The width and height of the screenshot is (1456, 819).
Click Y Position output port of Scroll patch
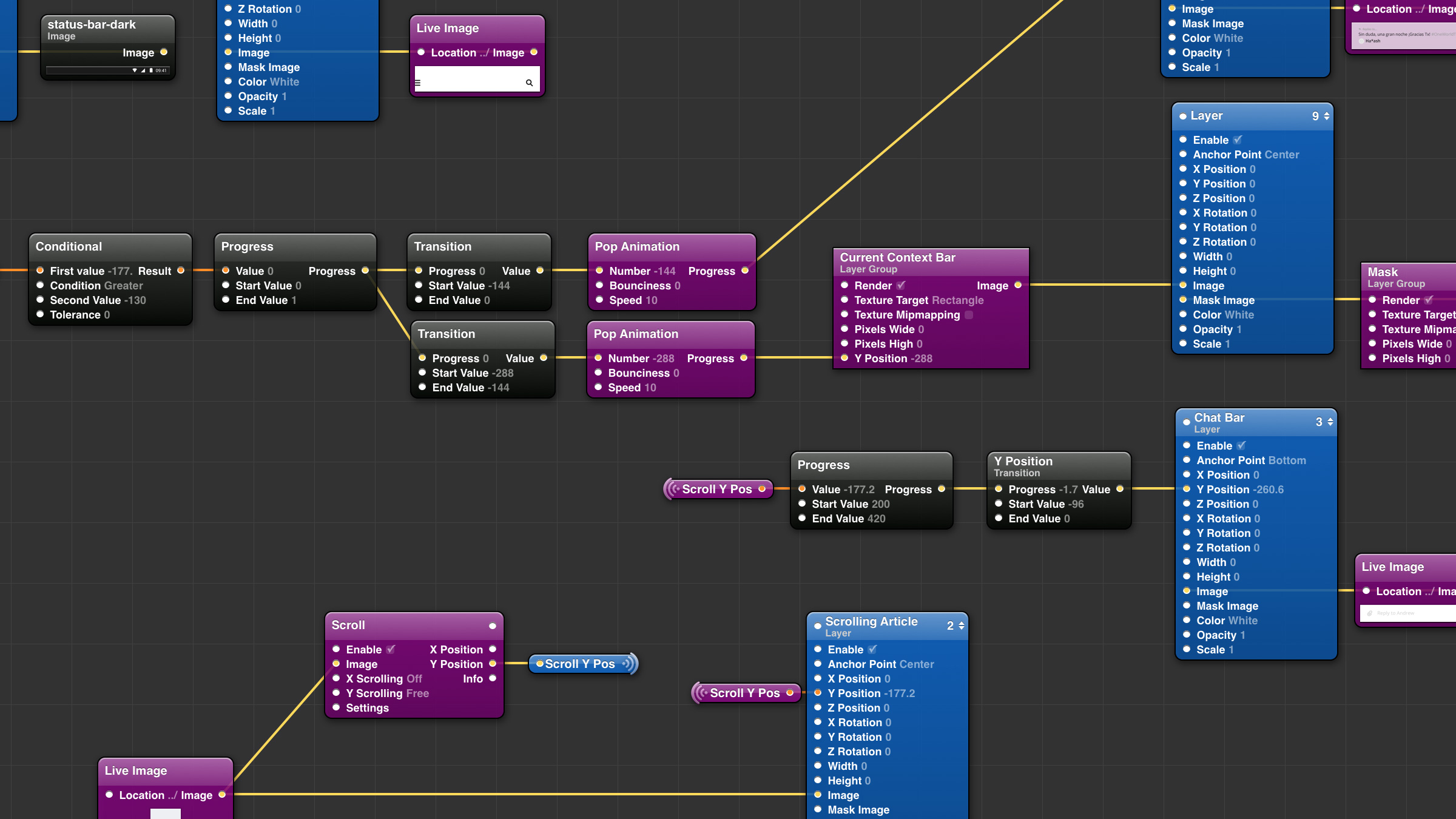(x=493, y=664)
